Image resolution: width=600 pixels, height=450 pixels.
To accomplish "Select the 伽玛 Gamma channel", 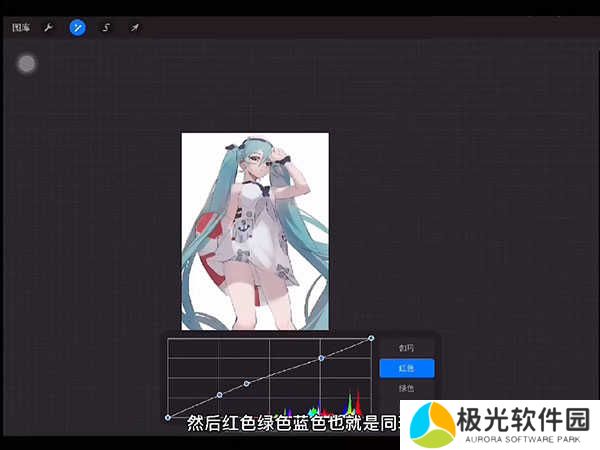I will click(406, 348).
